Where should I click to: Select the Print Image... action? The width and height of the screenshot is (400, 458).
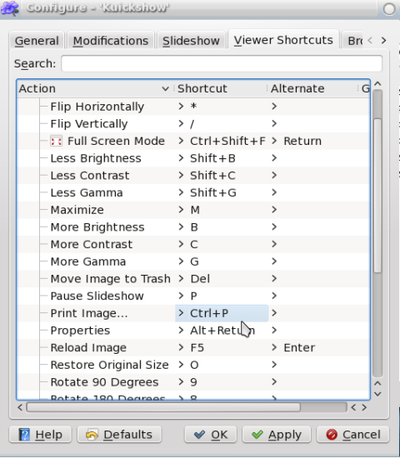point(89,313)
